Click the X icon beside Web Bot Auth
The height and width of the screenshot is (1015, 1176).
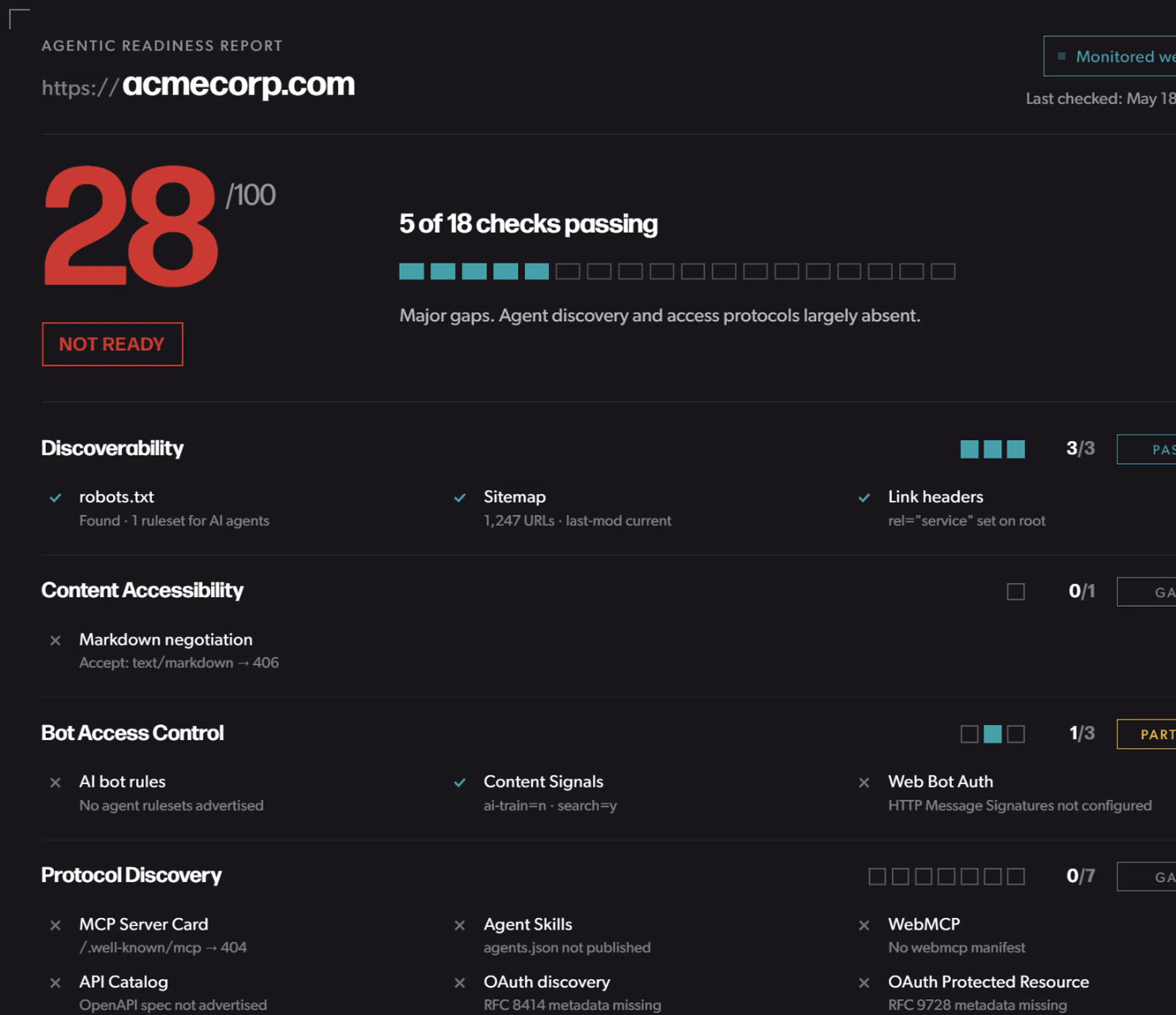click(x=864, y=783)
